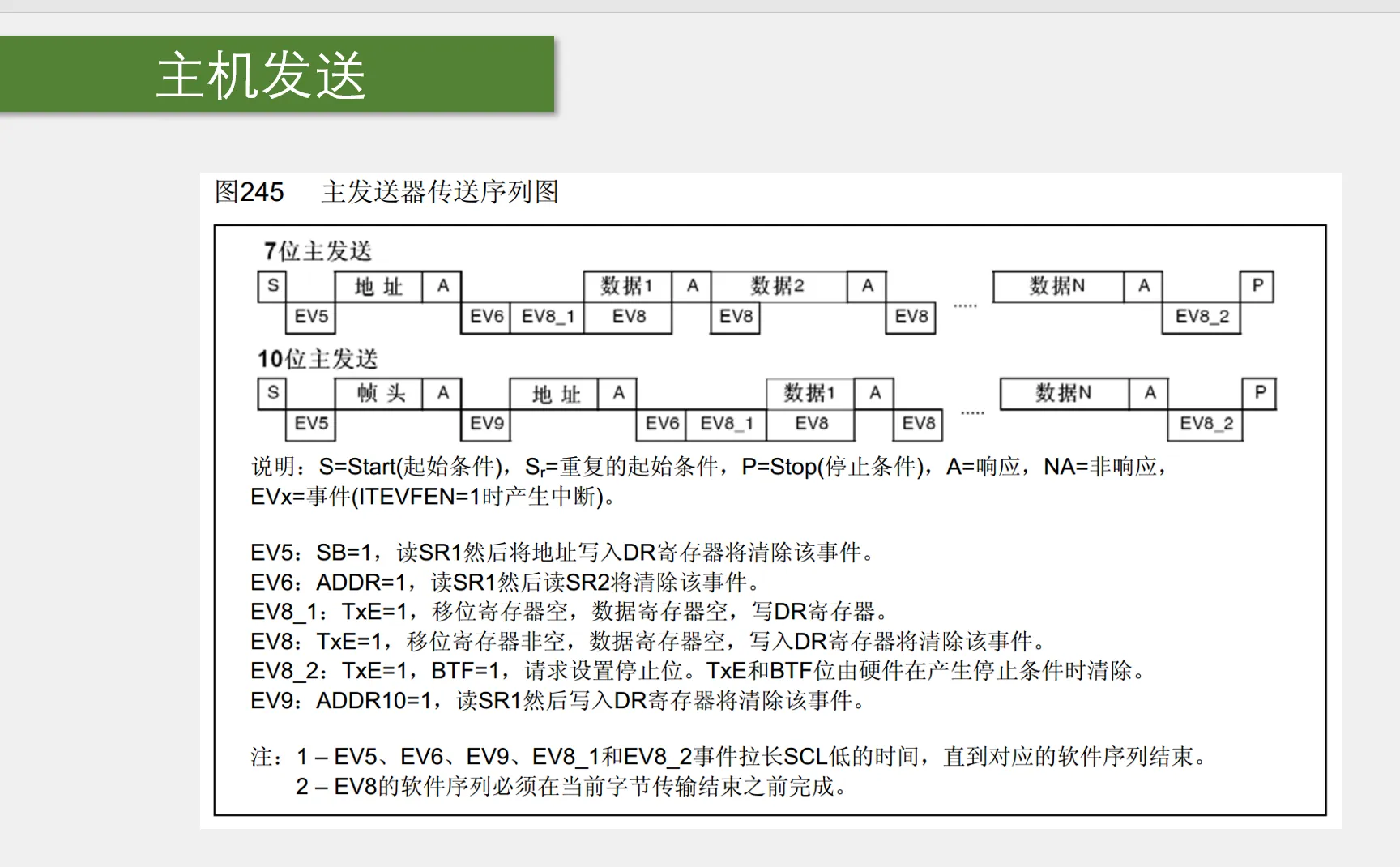The height and width of the screenshot is (867, 1400).
Task: Click the EV6 box in the 7位主发送 sequence
Action: (486, 317)
